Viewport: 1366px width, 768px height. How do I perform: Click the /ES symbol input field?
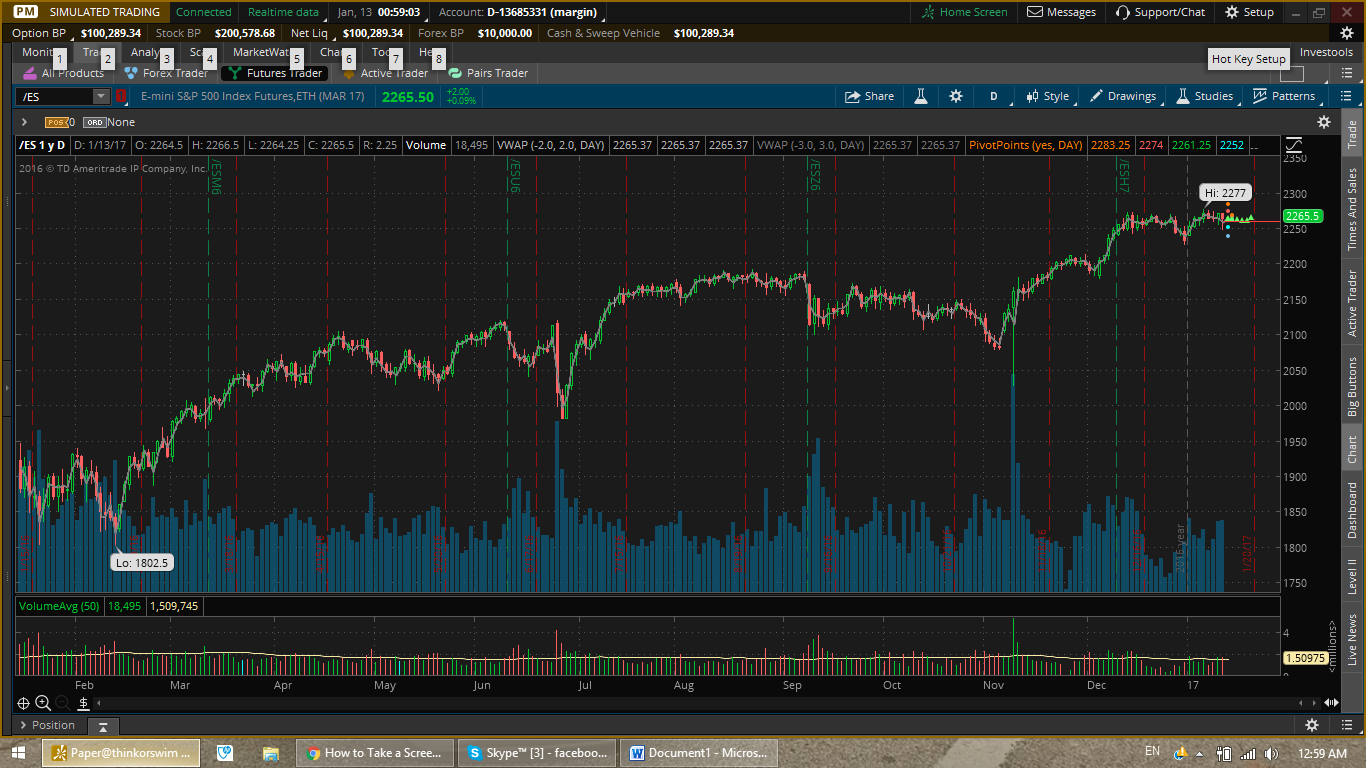55,96
